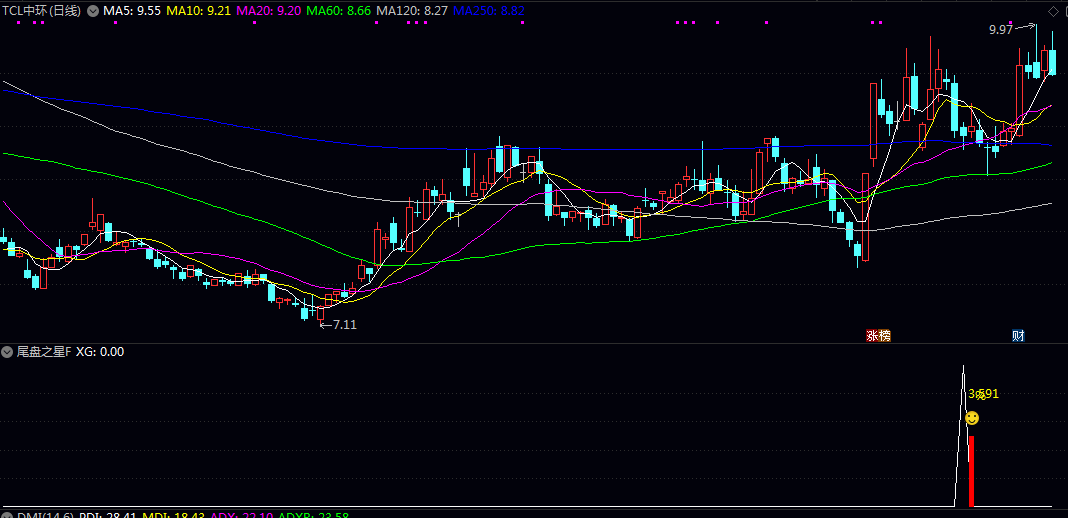Open the main chart indicator dropdown arrow
The height and width of the screenshot is (518, 1068).
tap(94, 11)
